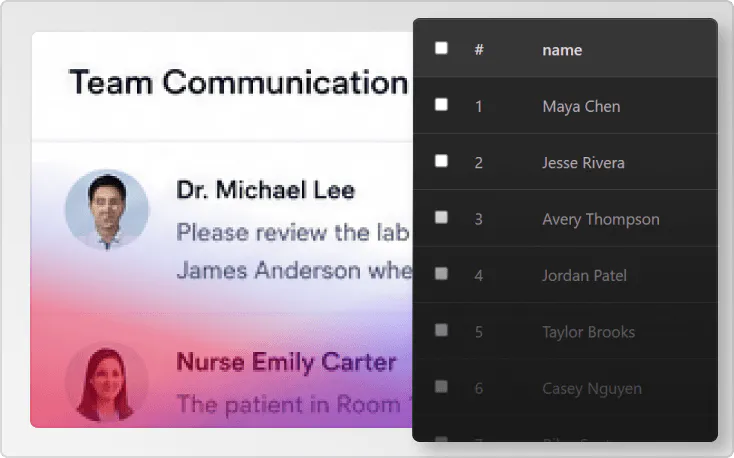This screenshot has height=458, width=734.
Task: Select the name Jesse Rivera
Action: pos(583,163)
